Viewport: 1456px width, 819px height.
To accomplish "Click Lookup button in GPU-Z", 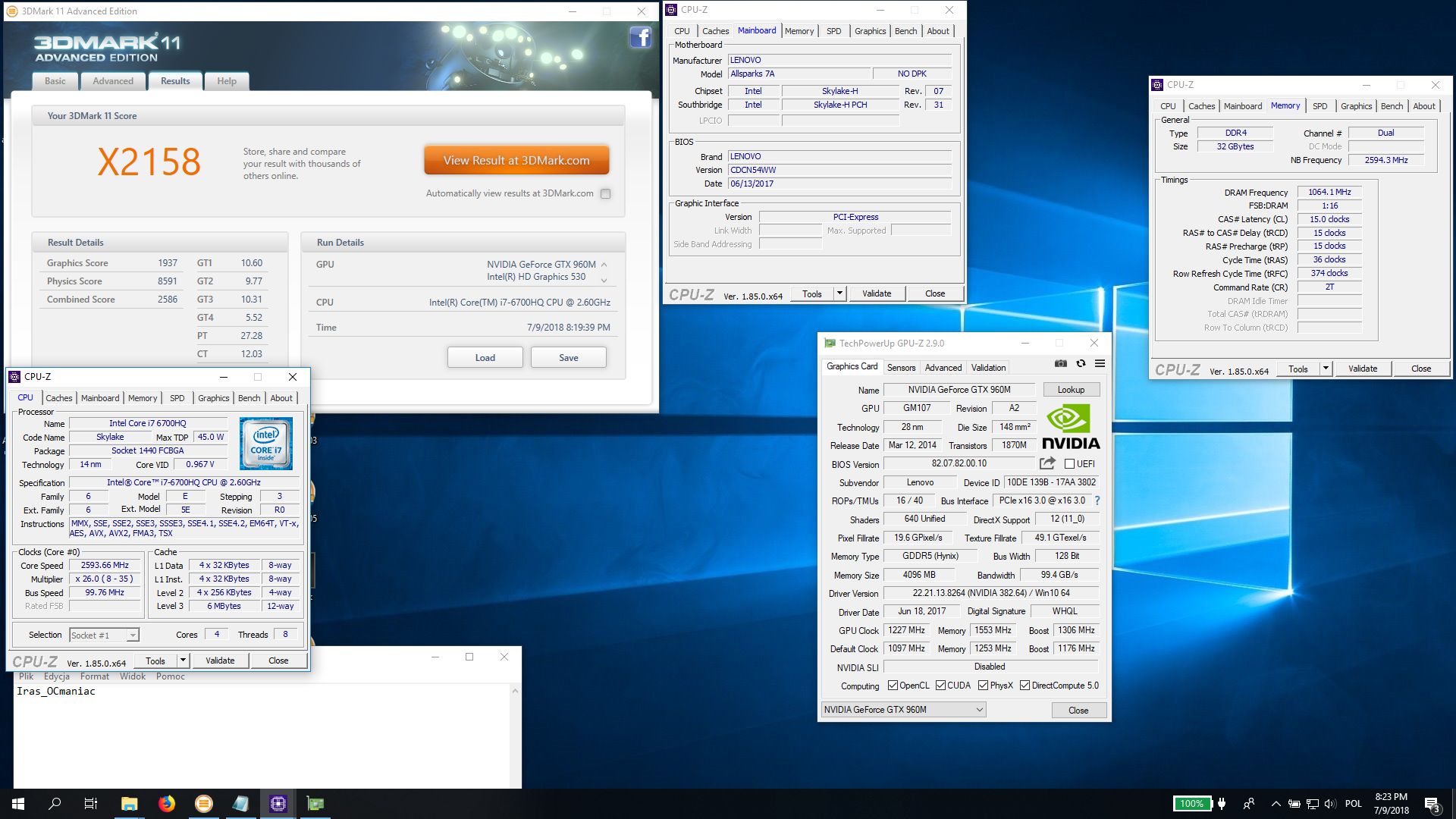I will coord(1071,390).
